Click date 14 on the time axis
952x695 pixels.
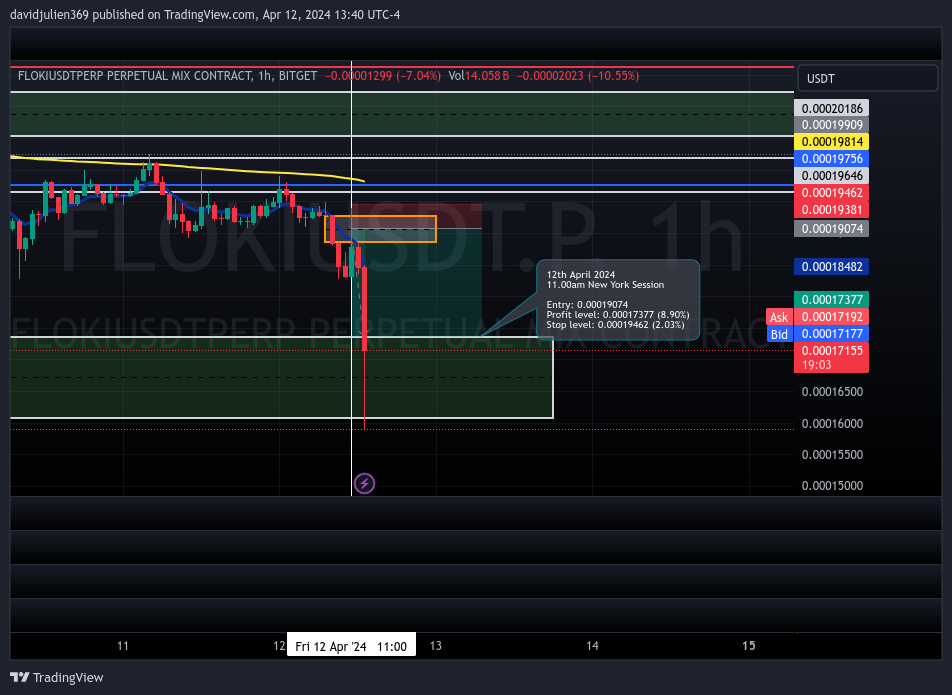click(592, 646)
